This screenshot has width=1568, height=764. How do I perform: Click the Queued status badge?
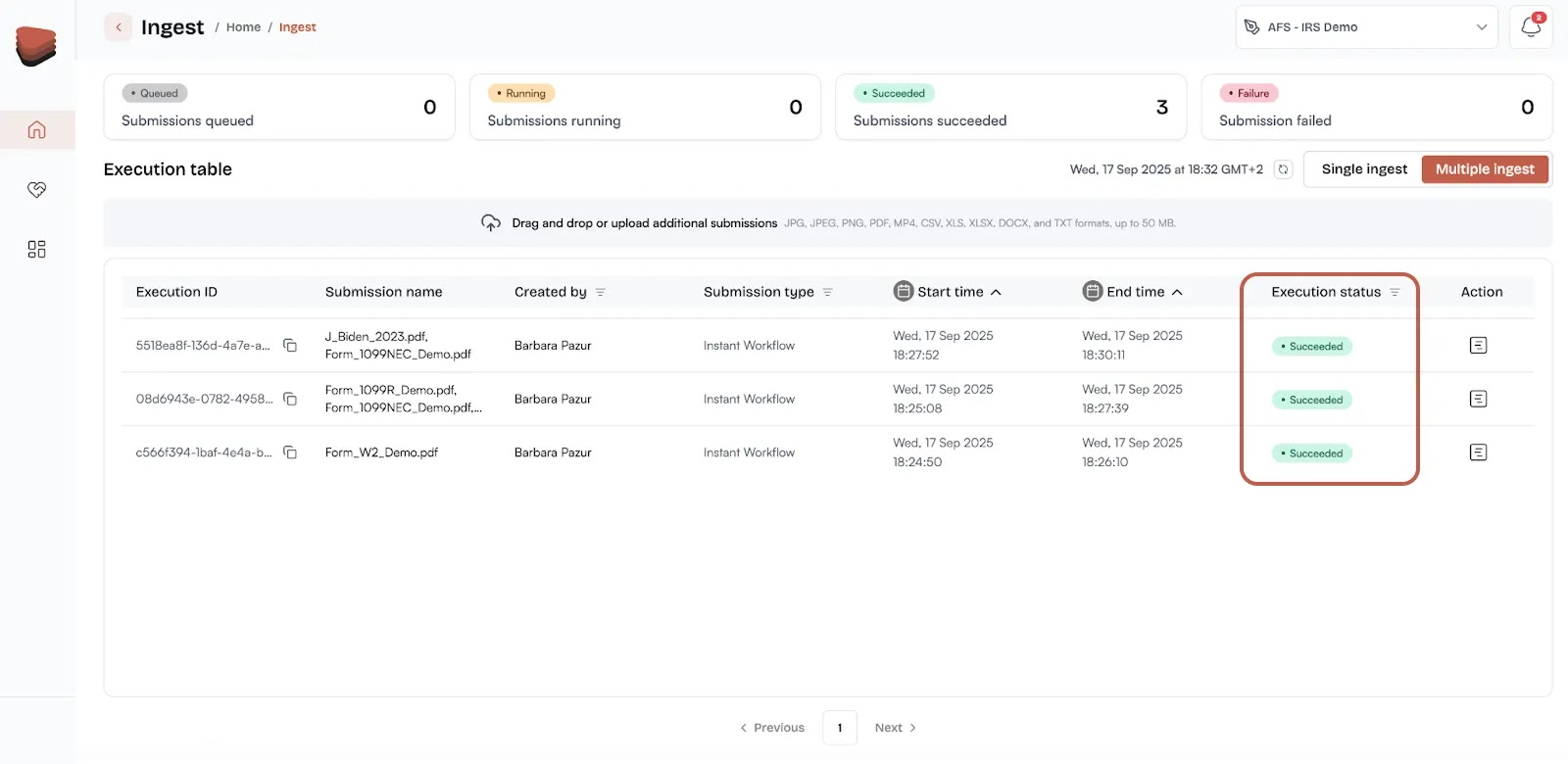[x=155, y=93]
